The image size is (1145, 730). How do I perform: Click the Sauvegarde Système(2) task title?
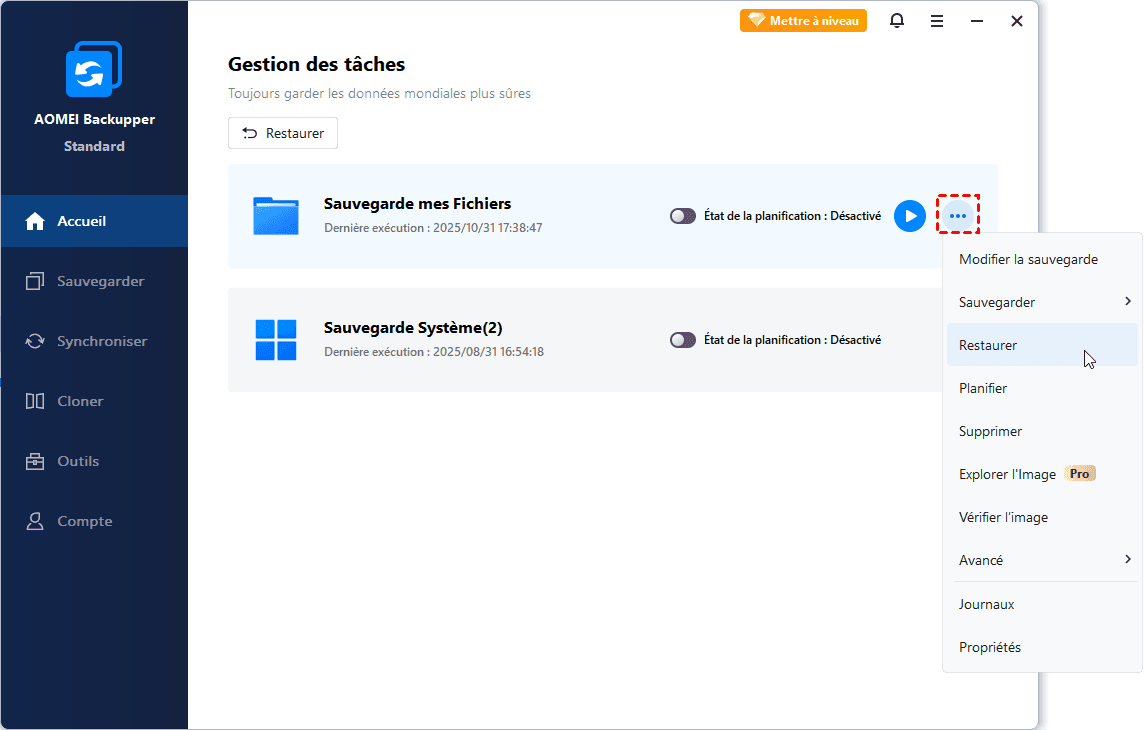coord(413,328)
